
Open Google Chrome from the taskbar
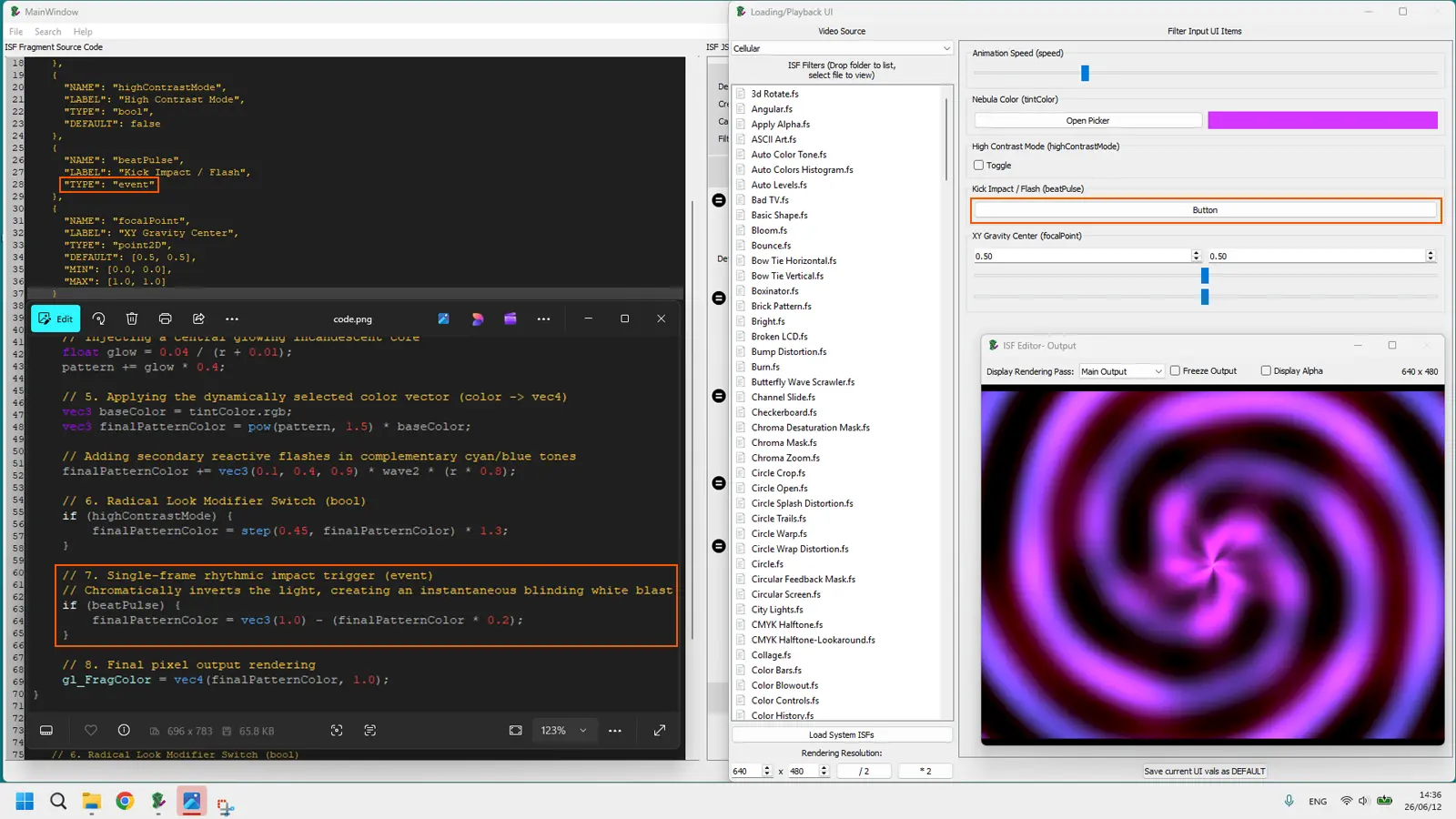click(125, 802)
